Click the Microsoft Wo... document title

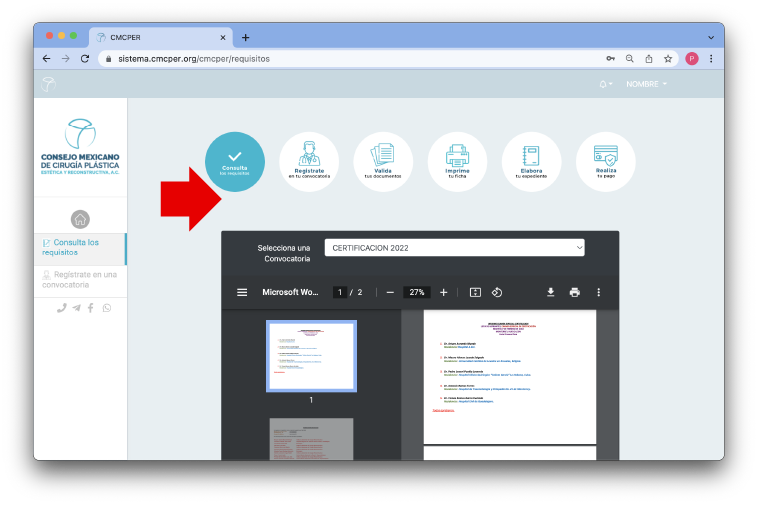coord(290,292)
